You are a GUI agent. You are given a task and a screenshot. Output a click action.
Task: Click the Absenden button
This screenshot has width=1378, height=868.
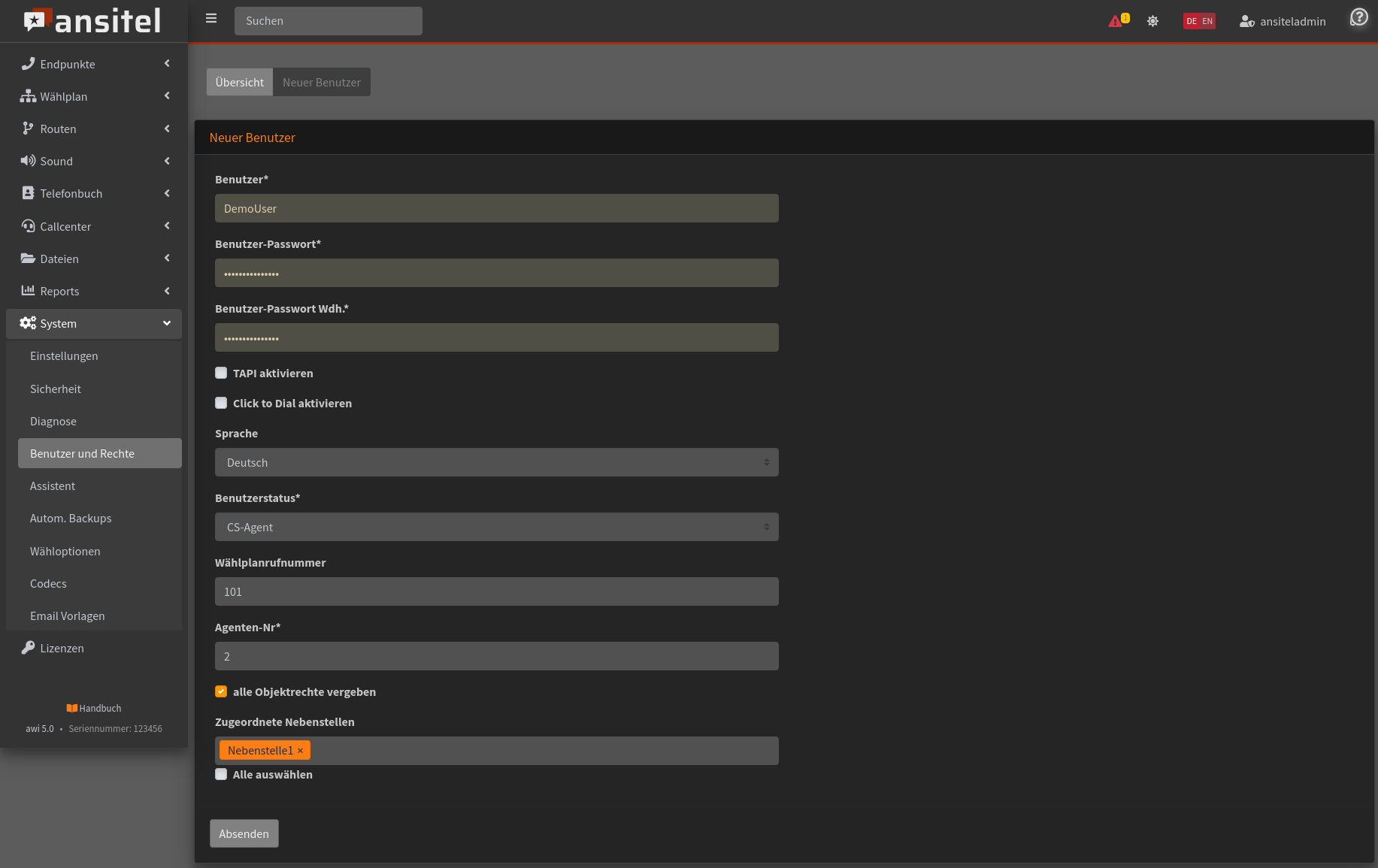click(x=244, y=833)
